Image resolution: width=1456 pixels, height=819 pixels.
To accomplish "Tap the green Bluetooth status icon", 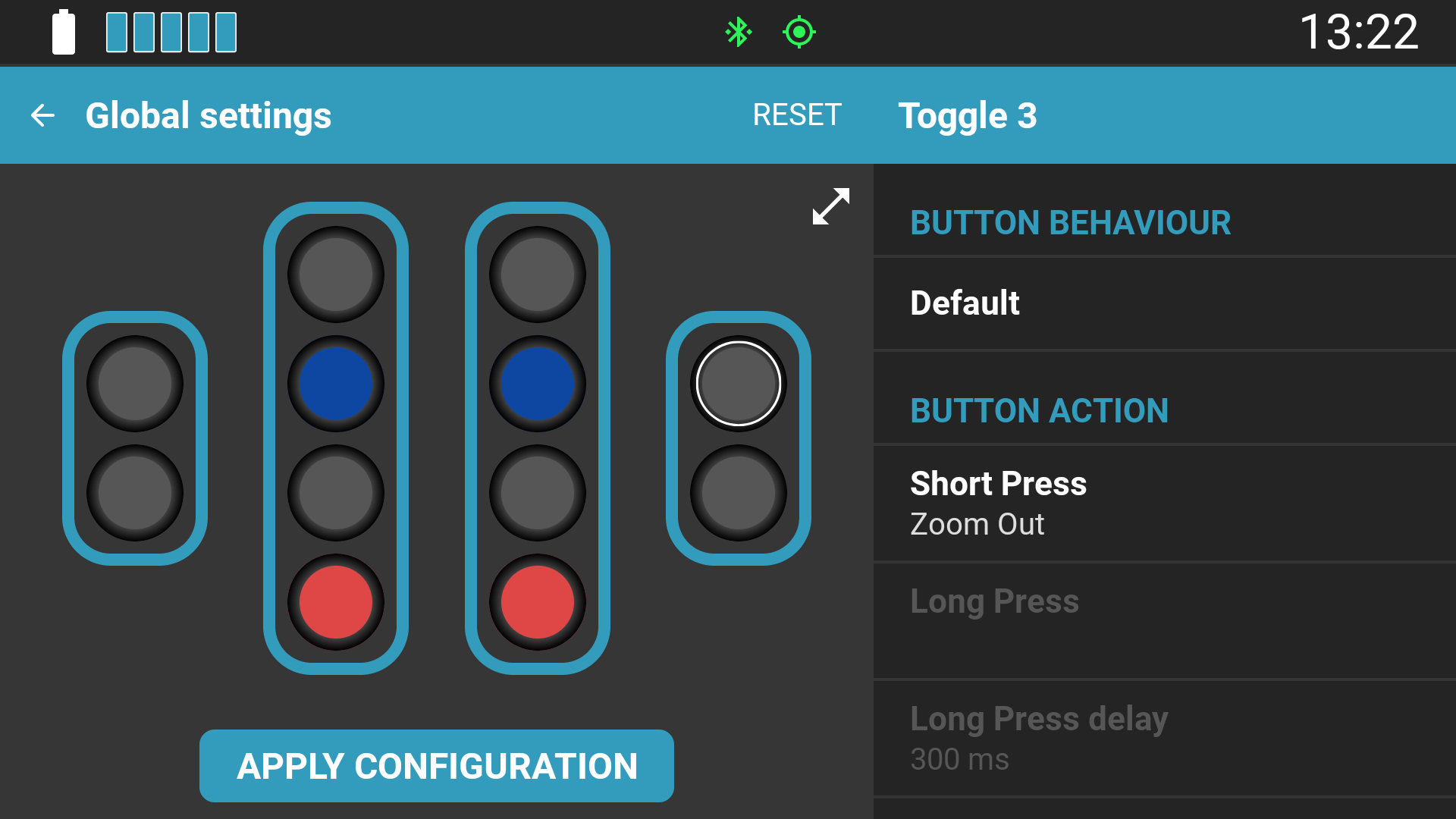I will [738, 32].
